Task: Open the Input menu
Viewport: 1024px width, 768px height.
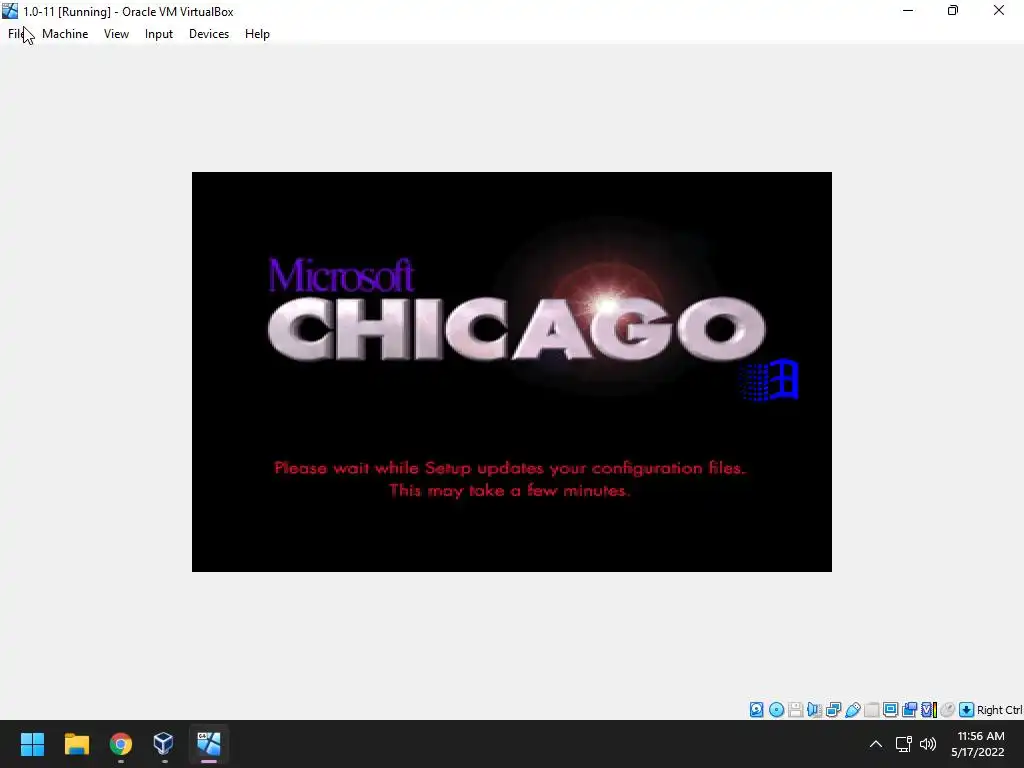Action: [x=159, y=34]
